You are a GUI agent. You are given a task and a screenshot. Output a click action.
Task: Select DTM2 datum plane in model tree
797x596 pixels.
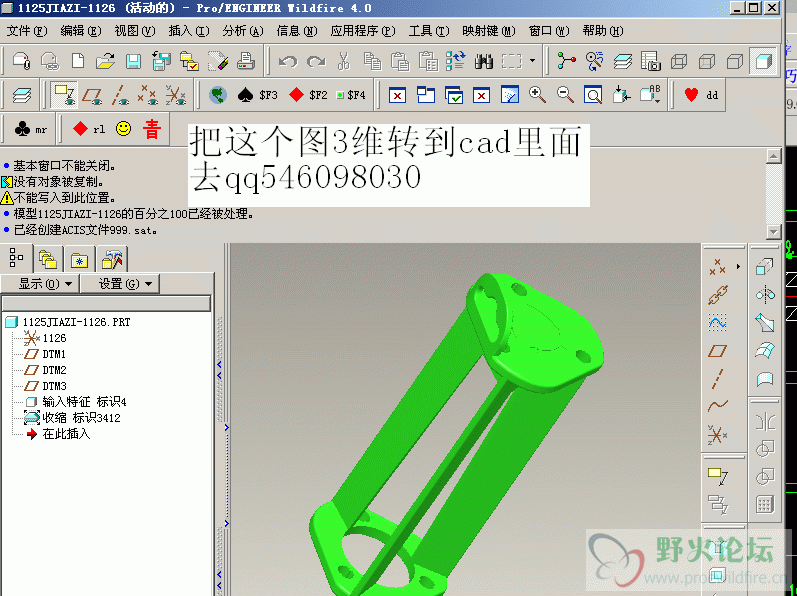(45, 370)
